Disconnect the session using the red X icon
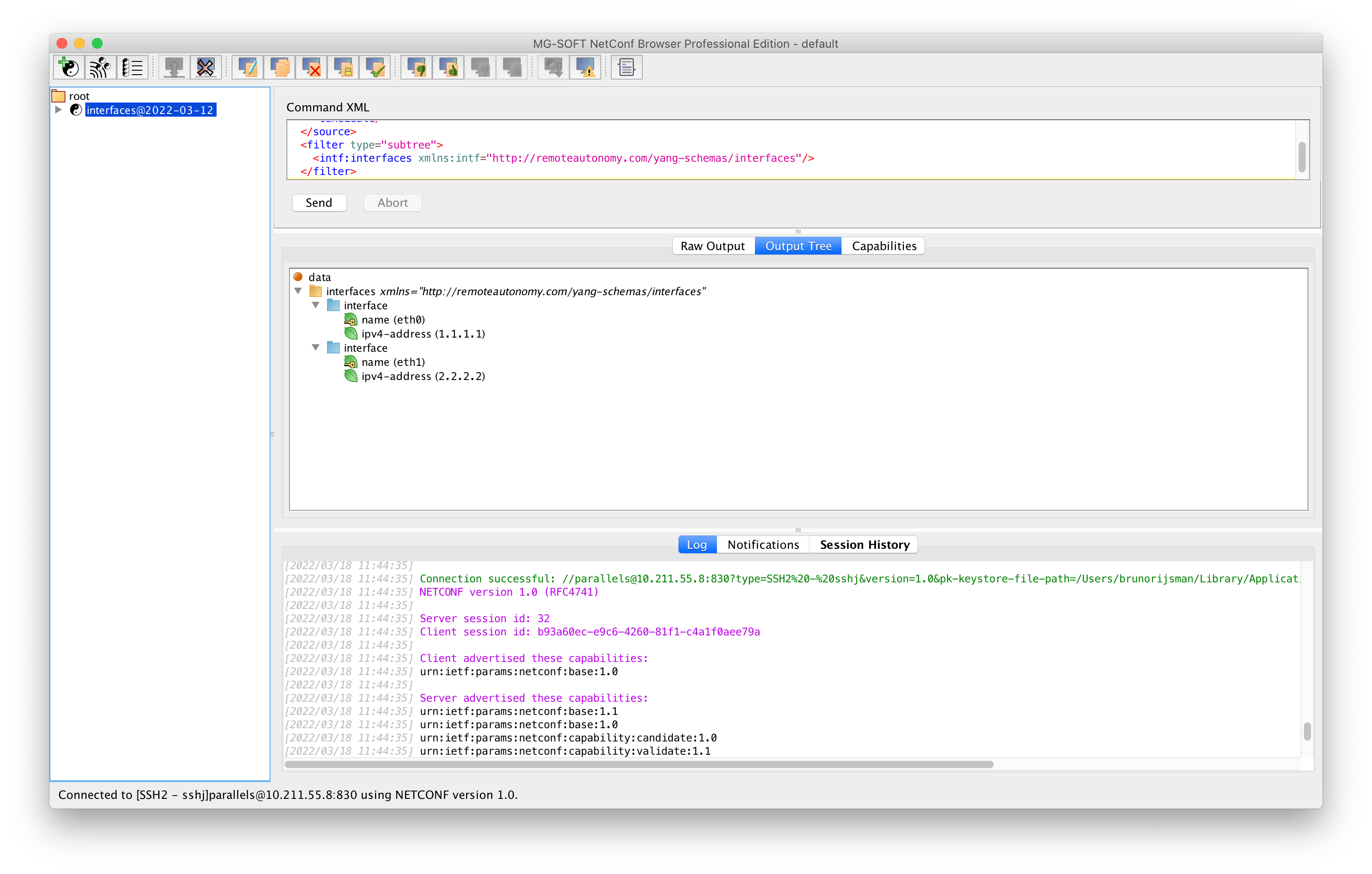 [x=206, y=67]
